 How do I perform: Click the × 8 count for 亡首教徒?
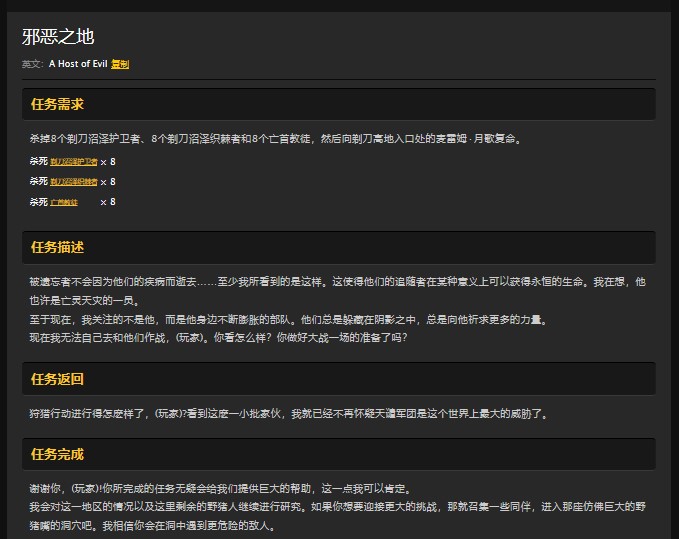point(108,202)
